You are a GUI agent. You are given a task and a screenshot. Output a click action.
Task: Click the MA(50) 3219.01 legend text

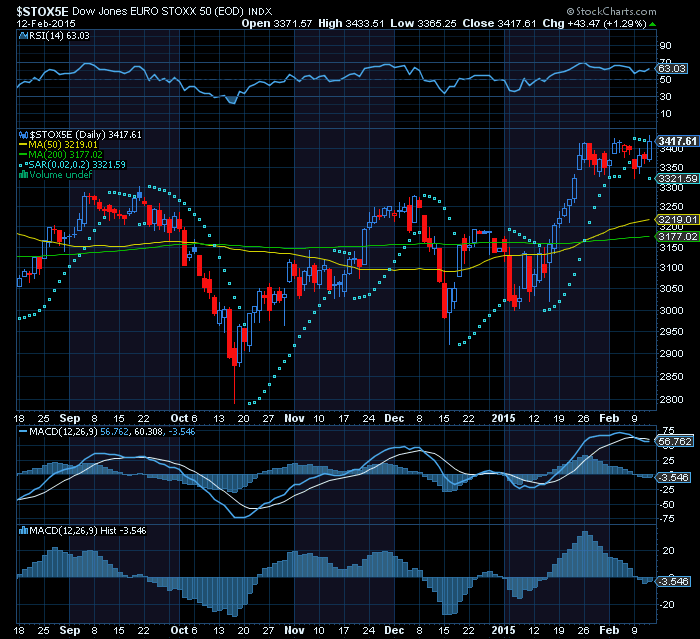63,145
